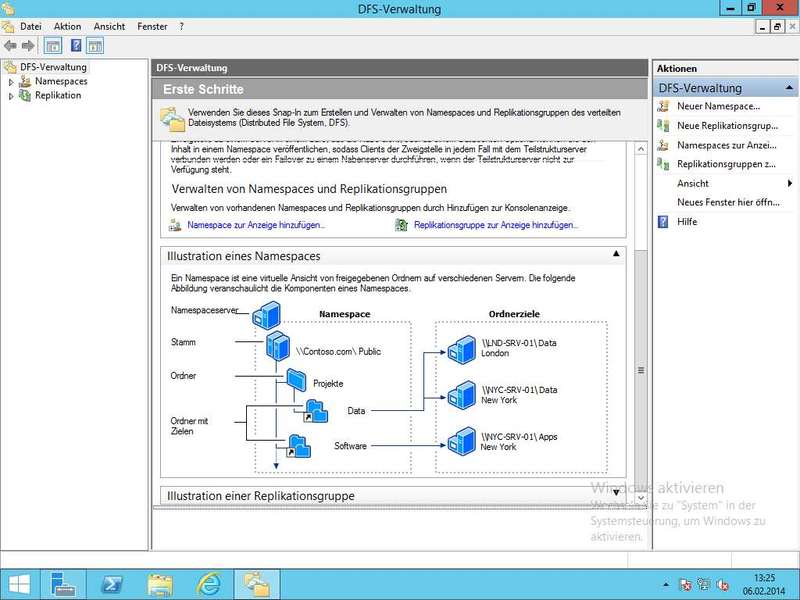Open Server Manager from the taskbar
This screenshot has height=600, width=800.
[x=66, y=583]
